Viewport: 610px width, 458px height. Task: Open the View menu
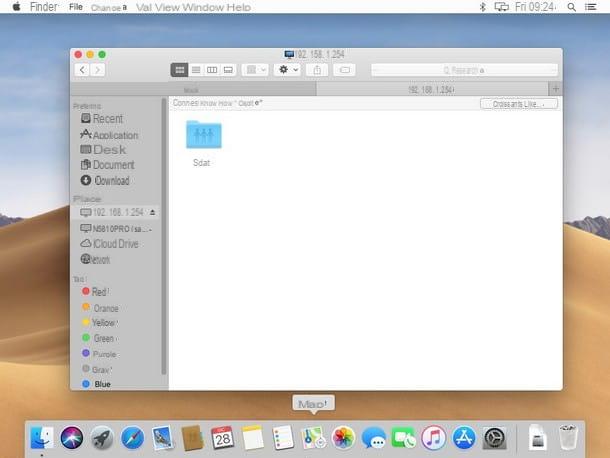pos(167,7)
